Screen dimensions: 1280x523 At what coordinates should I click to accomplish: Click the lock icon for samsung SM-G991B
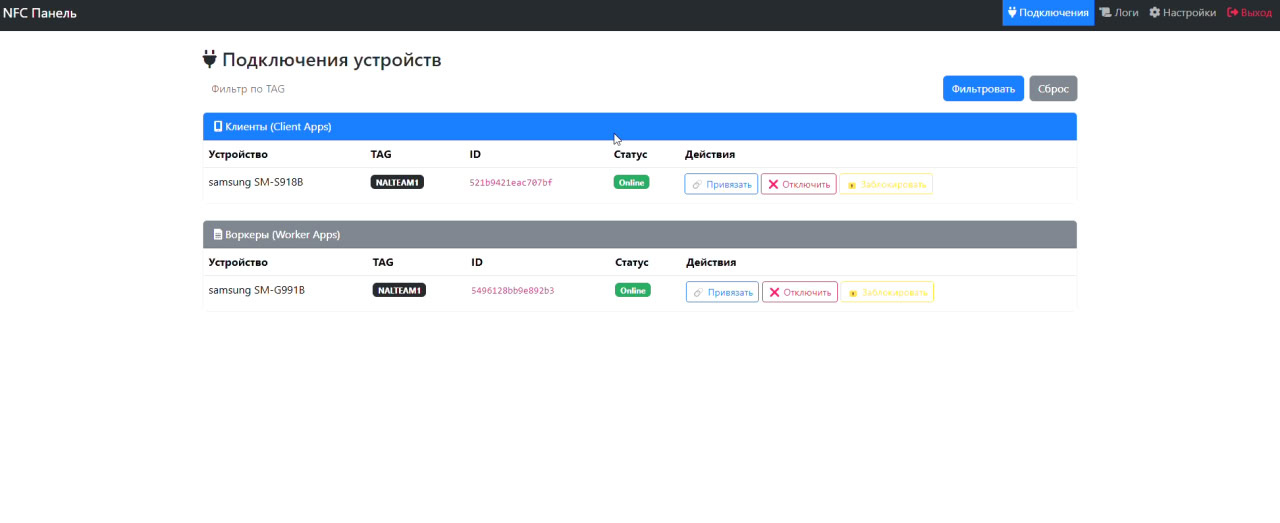click(x=853, y=293)
